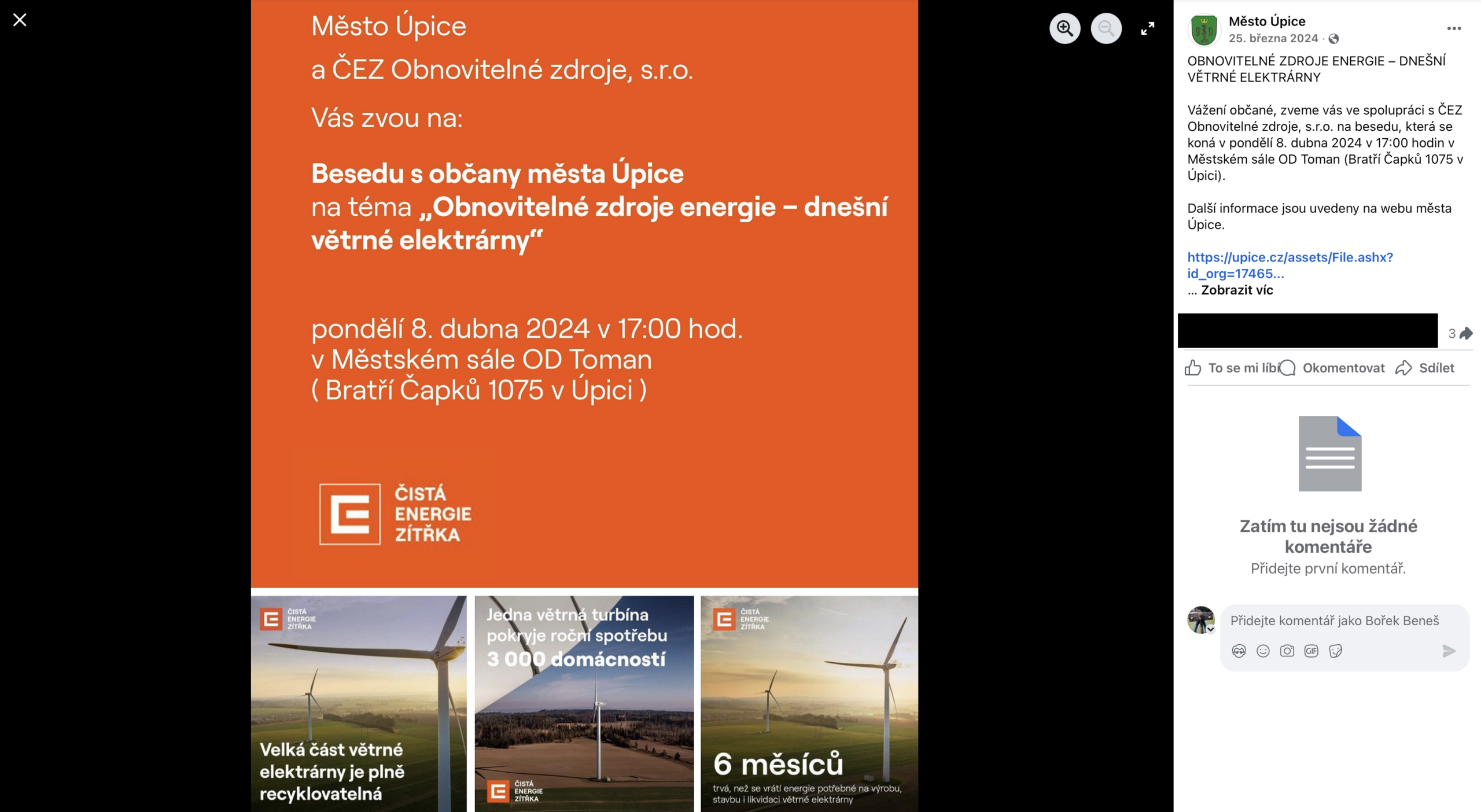Insert an emoji in the comment
This screenshot has height=812, width=1481.
coord(1263,651)
